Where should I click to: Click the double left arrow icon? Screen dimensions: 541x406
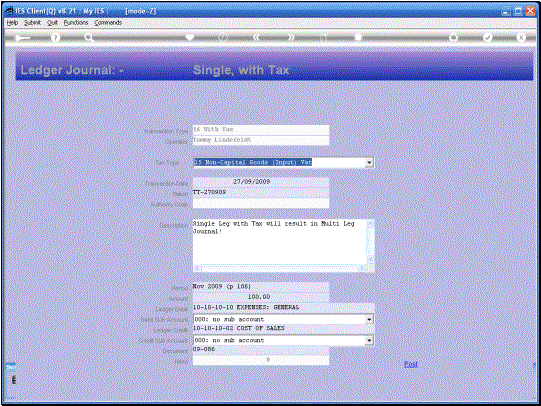[256, 37]
